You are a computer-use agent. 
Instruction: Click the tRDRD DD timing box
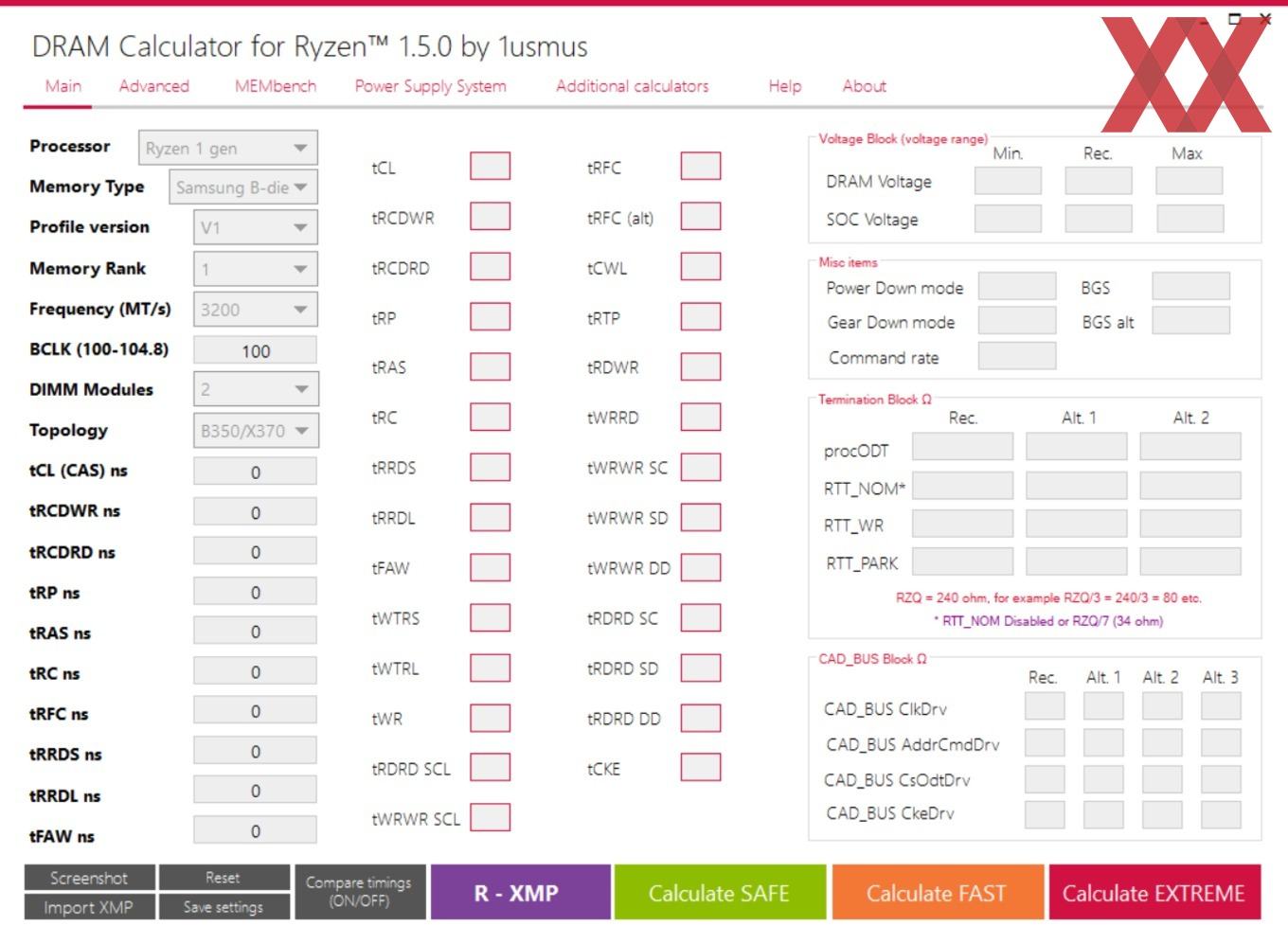click(701, 718)
